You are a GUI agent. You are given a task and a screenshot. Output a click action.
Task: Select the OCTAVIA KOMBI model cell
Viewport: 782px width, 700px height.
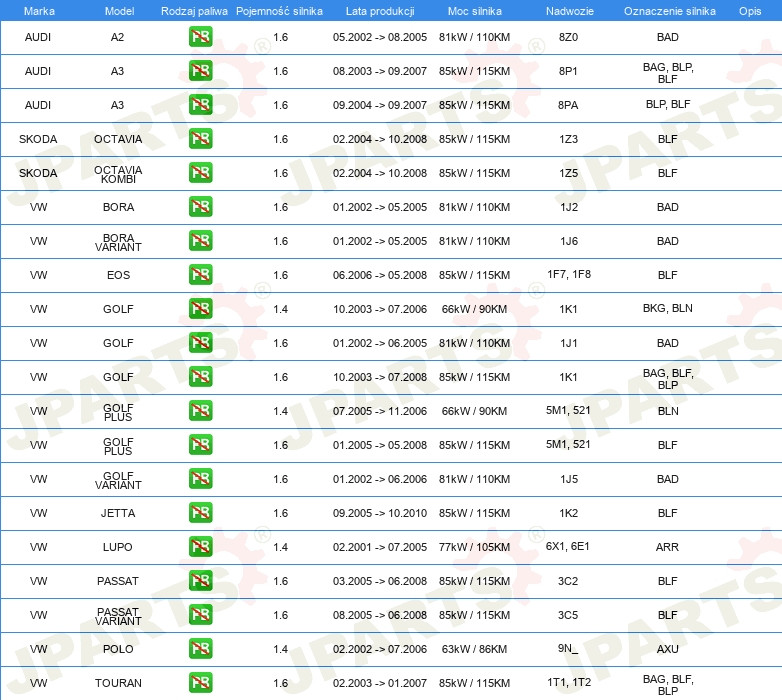(118, 175)
